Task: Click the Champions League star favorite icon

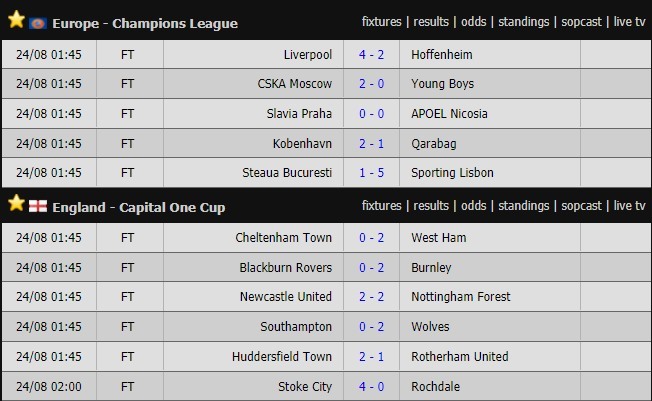Action: (16, 20)
